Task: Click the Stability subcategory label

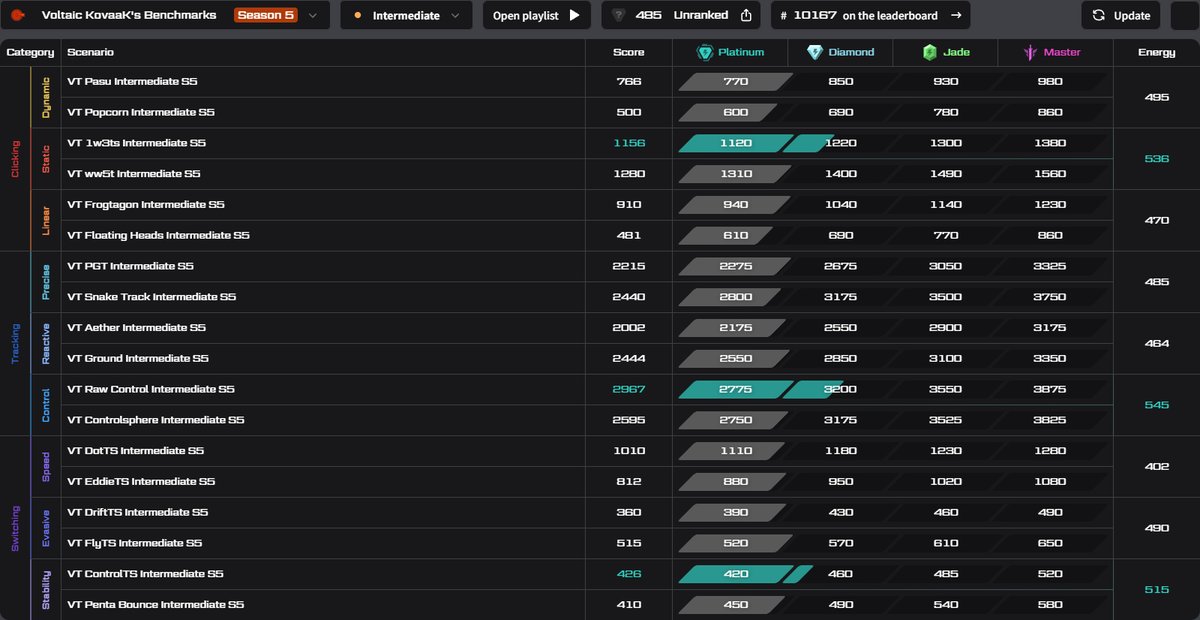Action: (x=46, y=589)
